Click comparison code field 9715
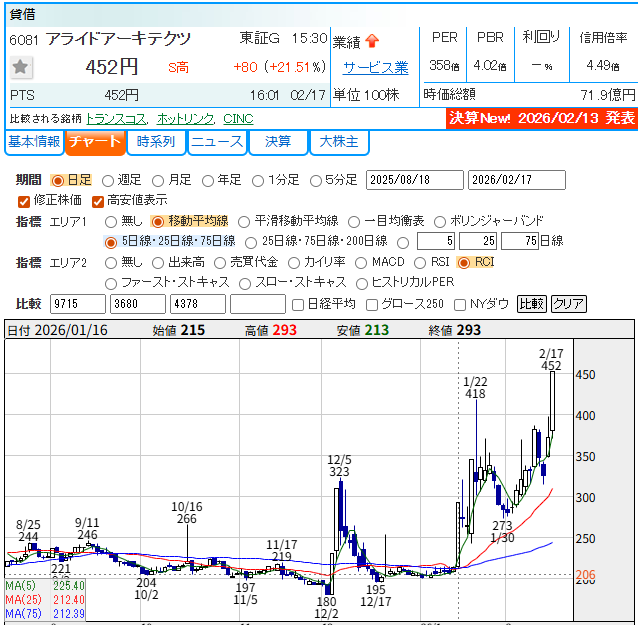 pyautogui.click(x=78, y=304)
